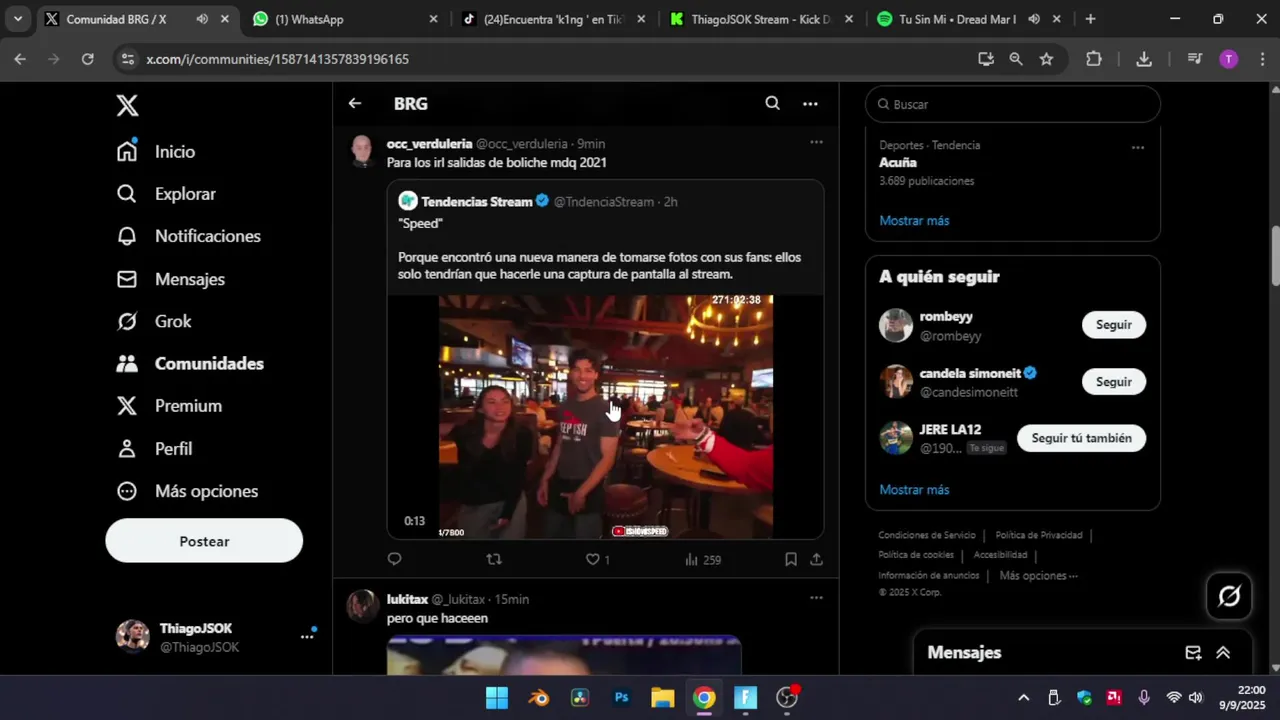1280x720 pixels.
Task: Repost occ_verduleria post
Action: pos(493,560)
